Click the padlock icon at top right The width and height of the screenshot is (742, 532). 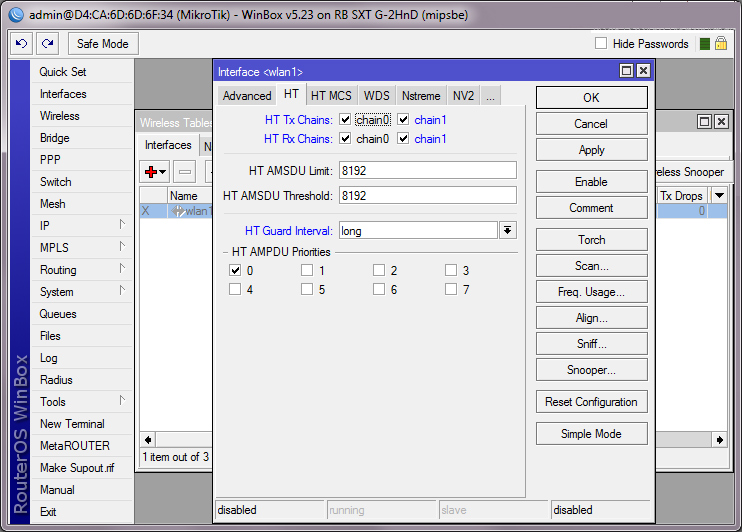click(x=720, y=44)
